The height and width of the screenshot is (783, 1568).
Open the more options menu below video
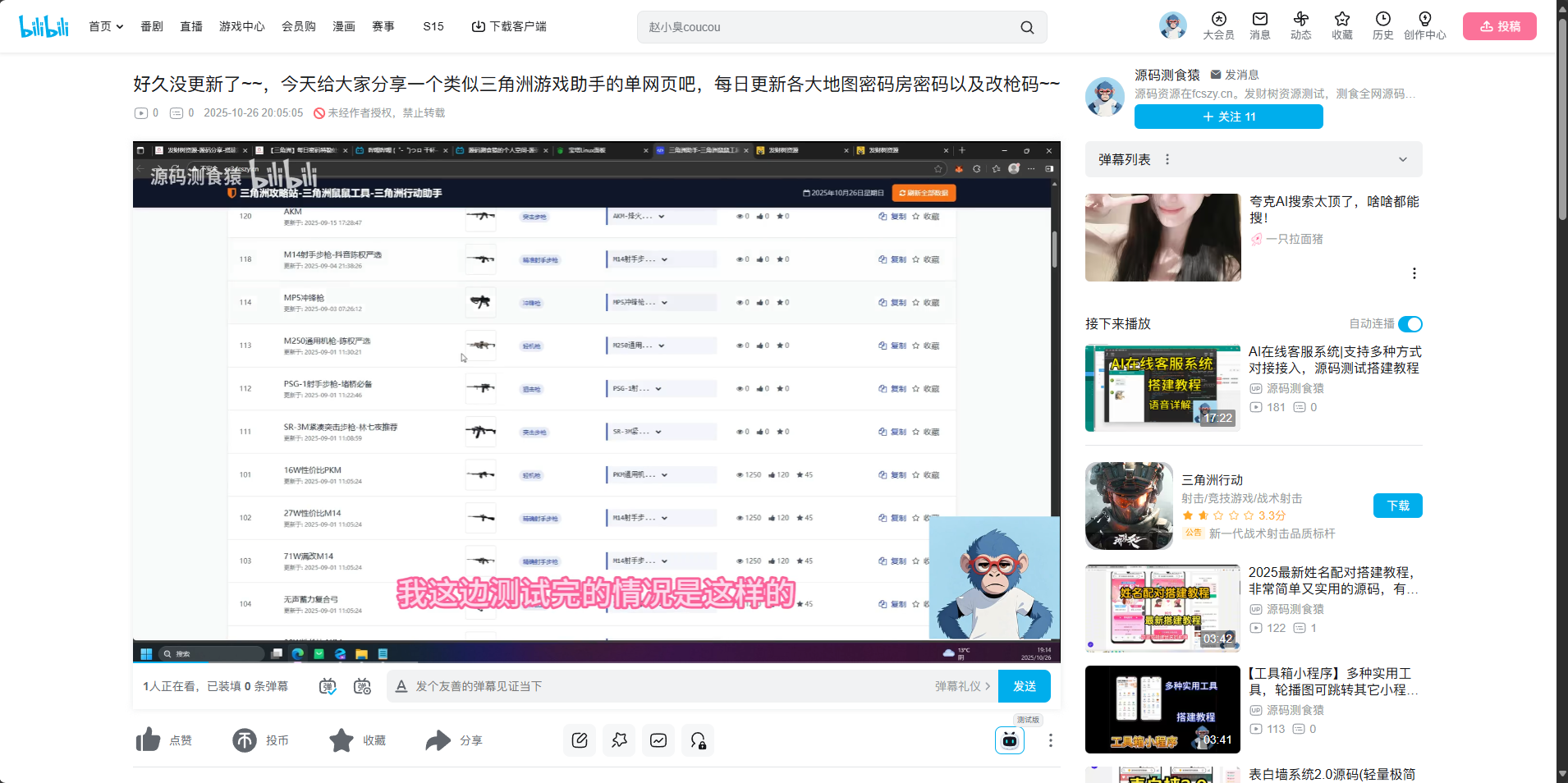(x=1050, y=740)
